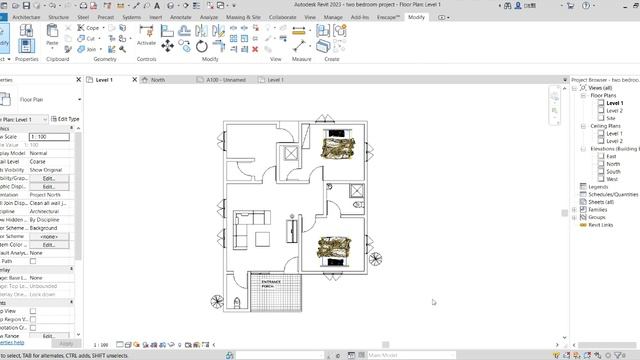The image size is (640, 360).
Task: Open the Architecture ribbon tab
Action: 26,17
